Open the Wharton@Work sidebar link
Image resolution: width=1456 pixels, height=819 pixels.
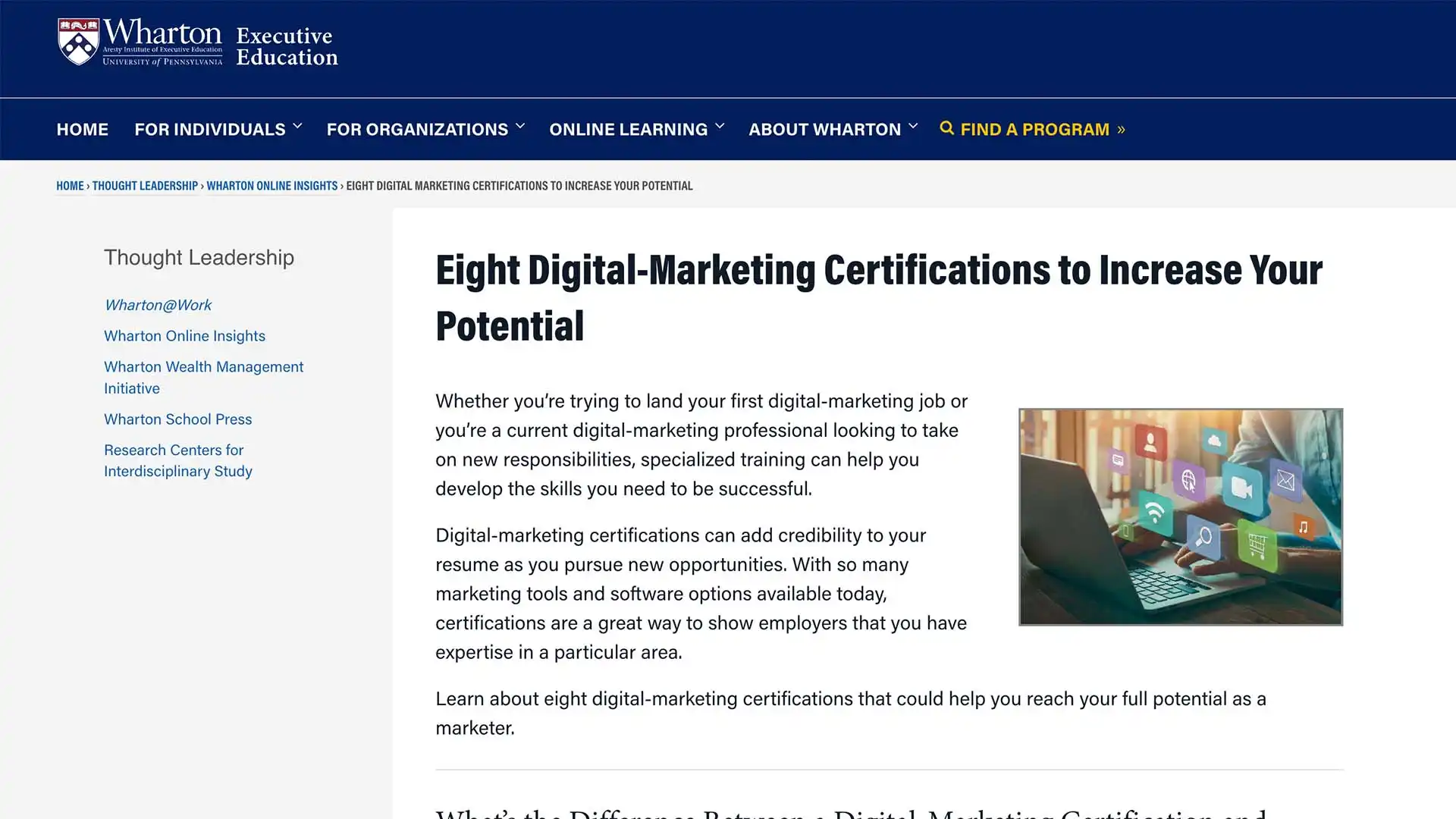click(x=158, y=305)
